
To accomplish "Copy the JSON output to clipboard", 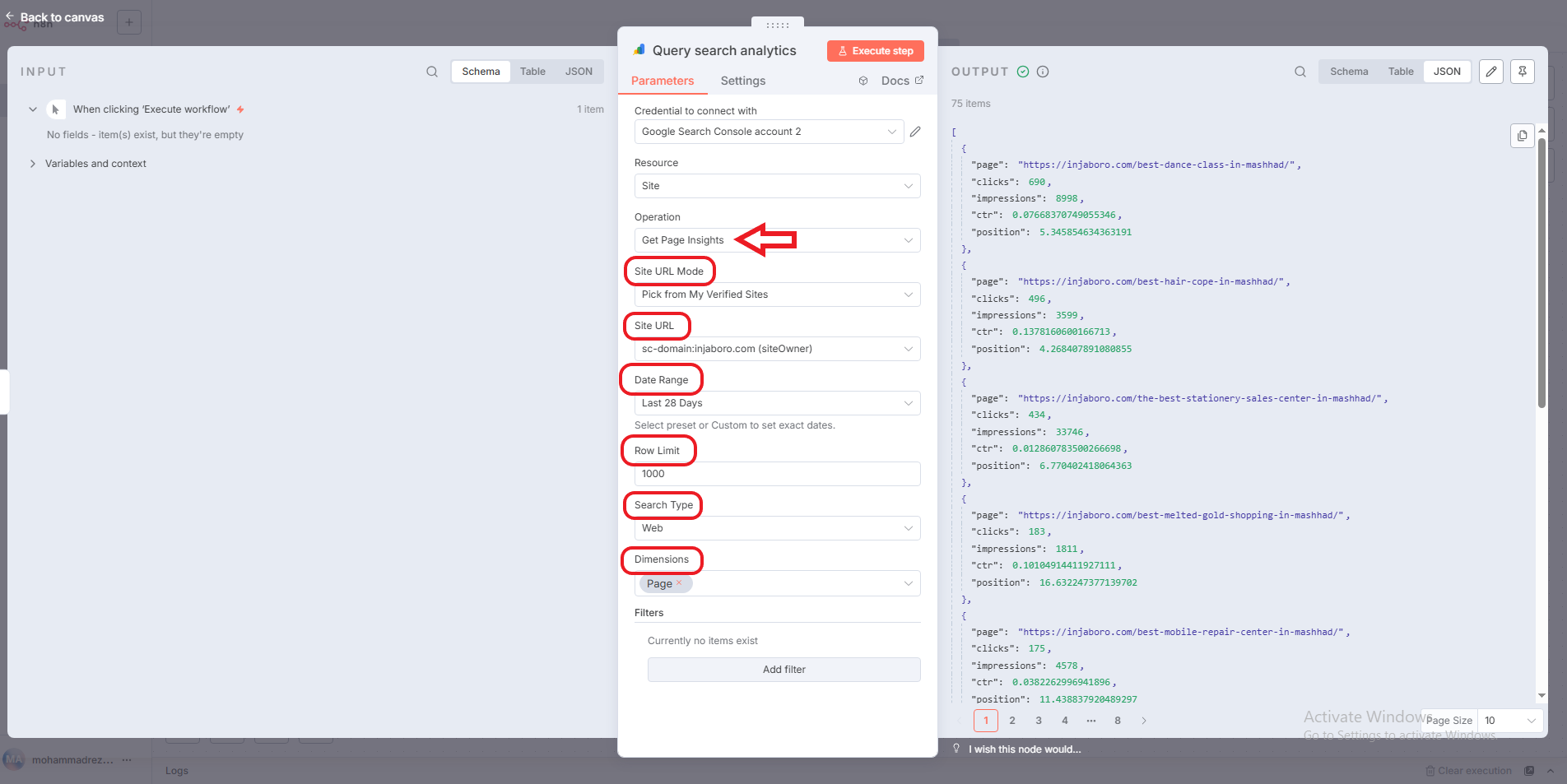I will (x=1522, y=136).
